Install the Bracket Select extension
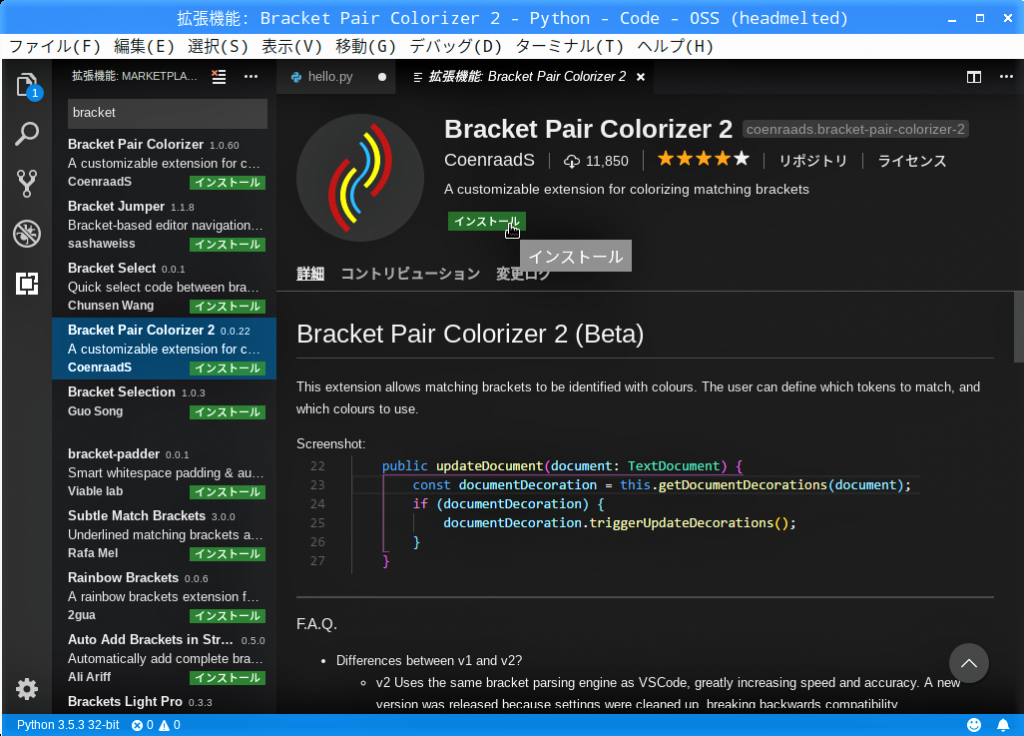 coord(227,306)
